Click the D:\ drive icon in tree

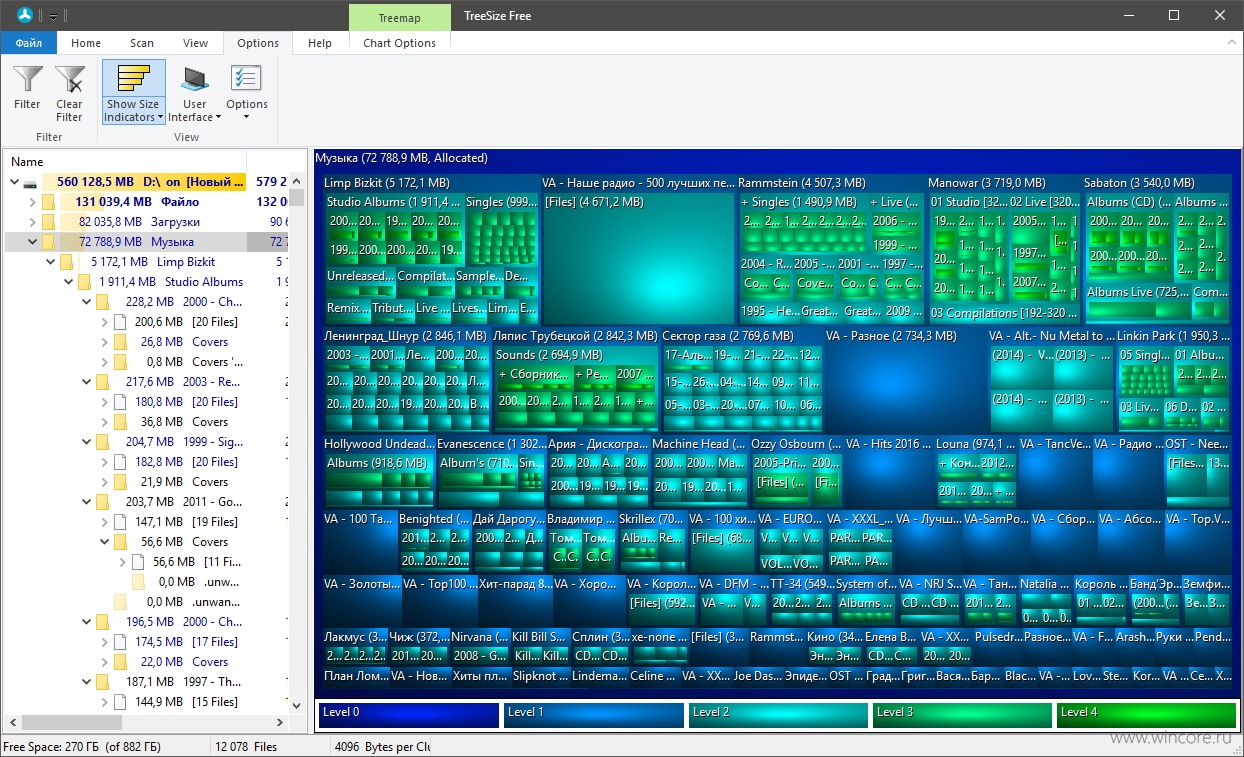pyautogui.click(x=30, y=182)
